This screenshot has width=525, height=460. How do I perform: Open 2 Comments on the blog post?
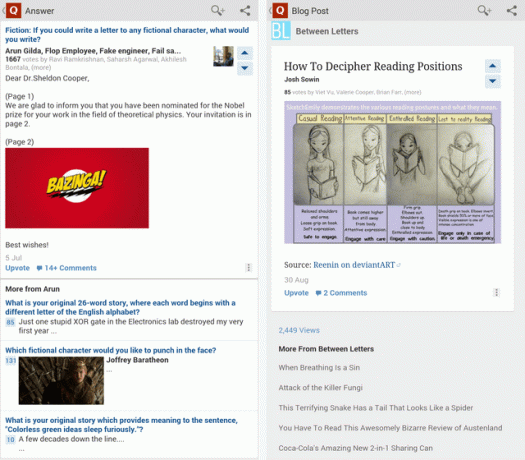coord(342,293)
